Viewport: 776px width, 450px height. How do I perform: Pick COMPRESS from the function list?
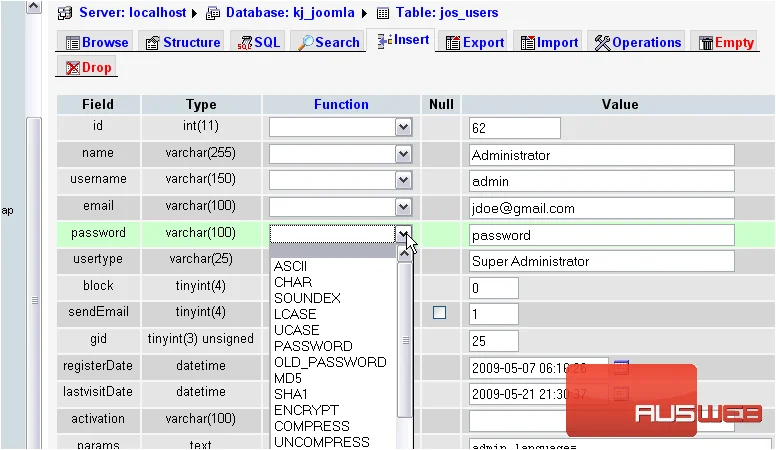(335, 426)
